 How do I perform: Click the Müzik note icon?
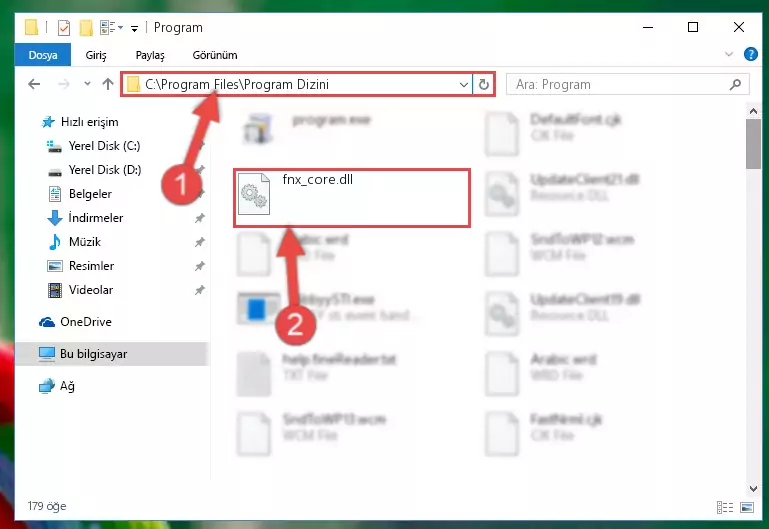tap(54, 242)
